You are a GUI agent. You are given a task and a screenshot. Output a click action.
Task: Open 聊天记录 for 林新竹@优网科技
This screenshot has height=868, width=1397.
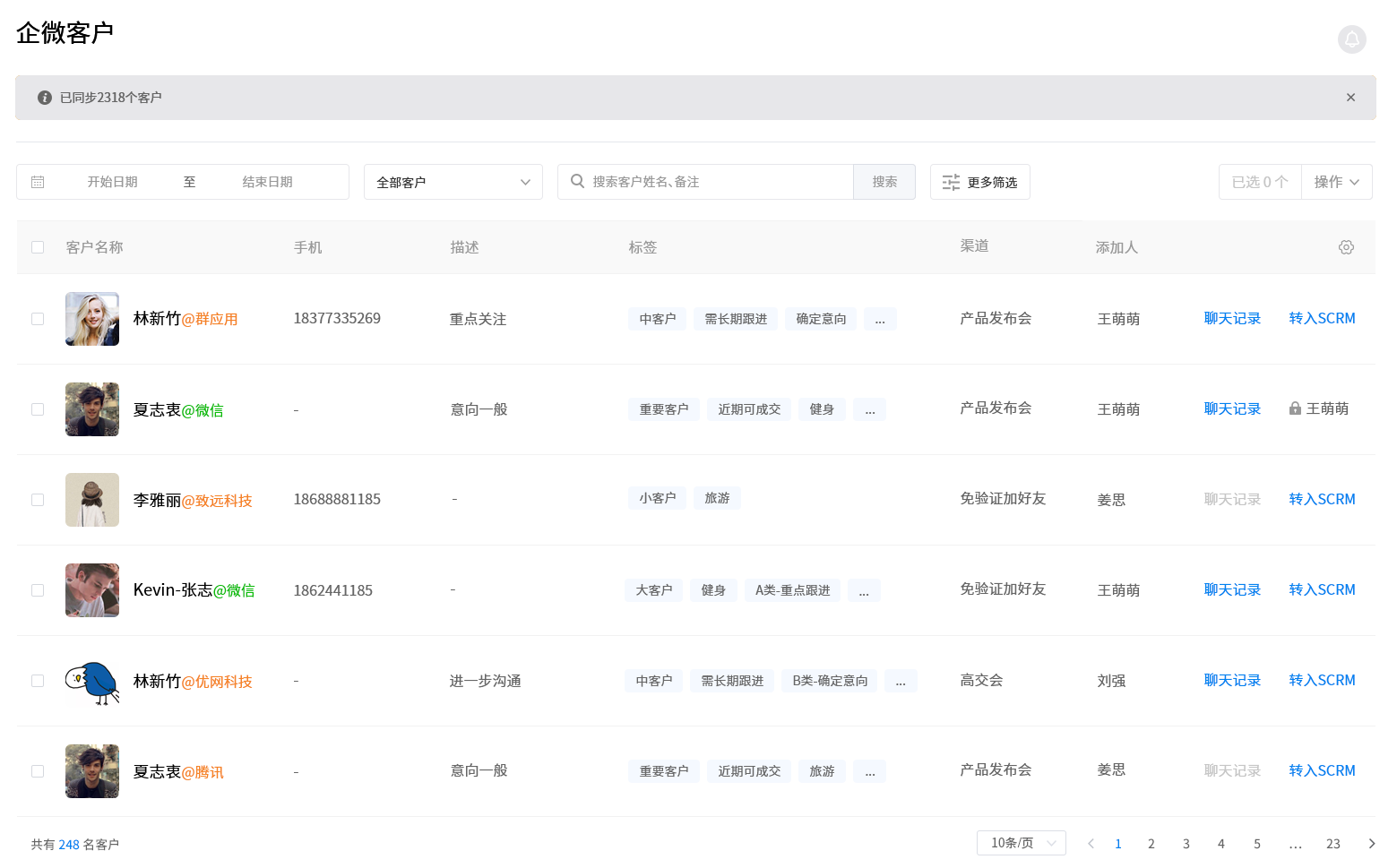pos(1232,681)
